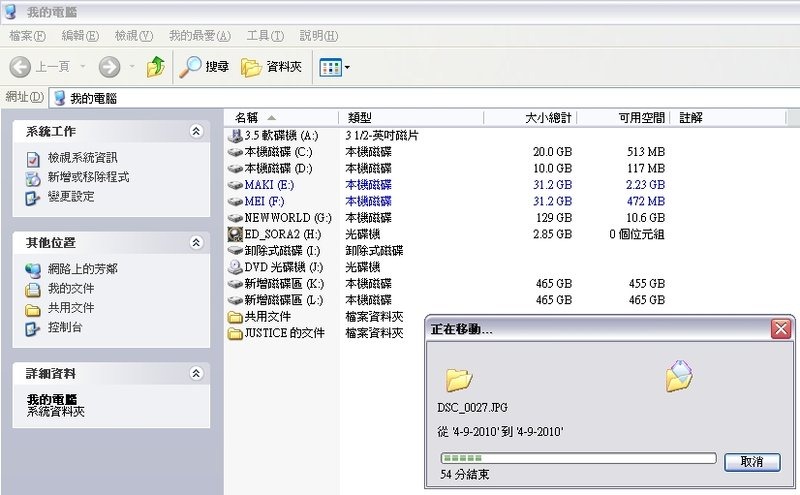Screen dimensions: 800x495
Task: Click the Up one level folder icon
Action: (155, 67)
